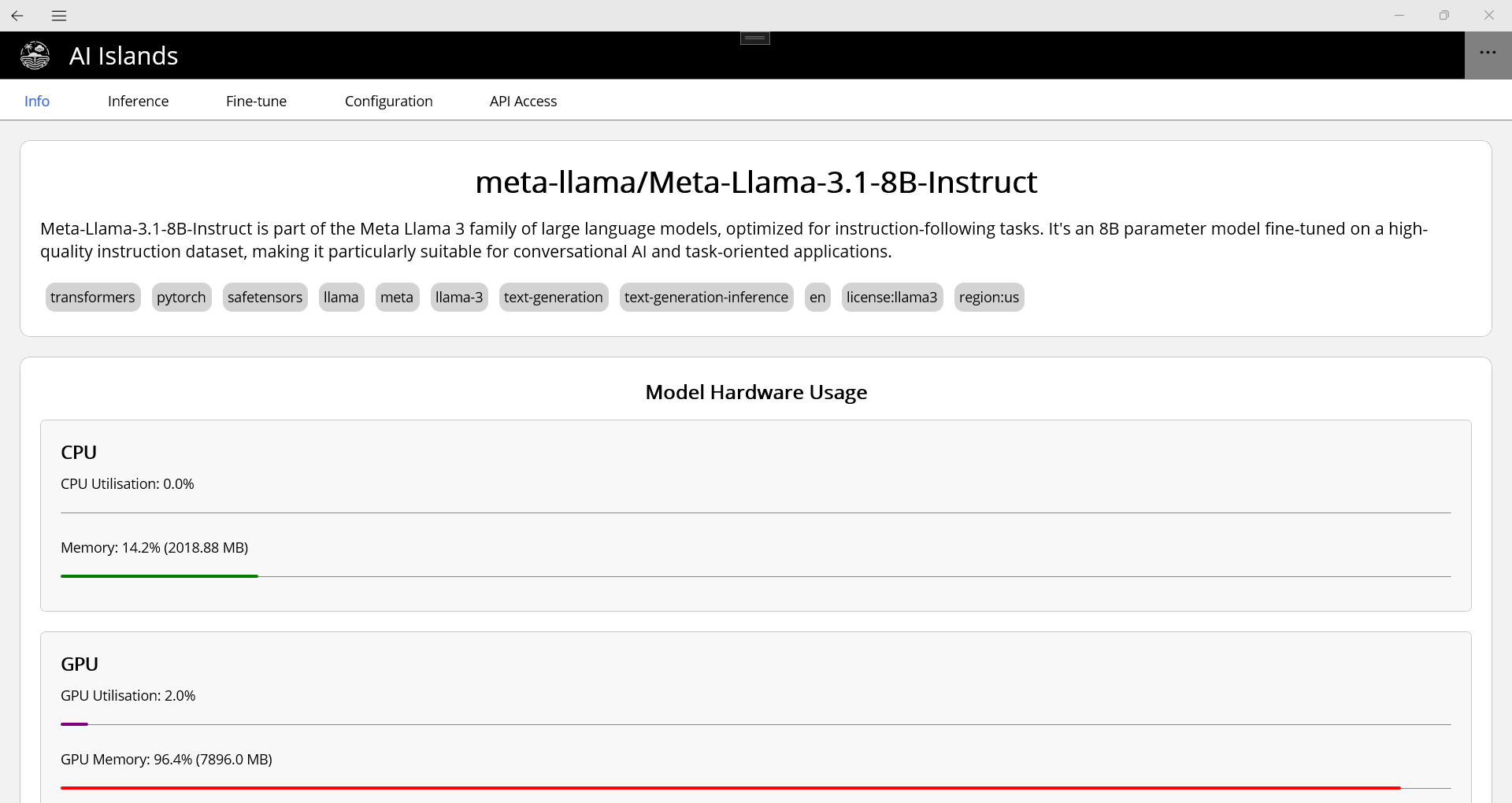Click 'GPU Memory: 96.4% (7896.0 MB)' text
The height and width of the screenshot is (803, 1512).
click(166, 760)
